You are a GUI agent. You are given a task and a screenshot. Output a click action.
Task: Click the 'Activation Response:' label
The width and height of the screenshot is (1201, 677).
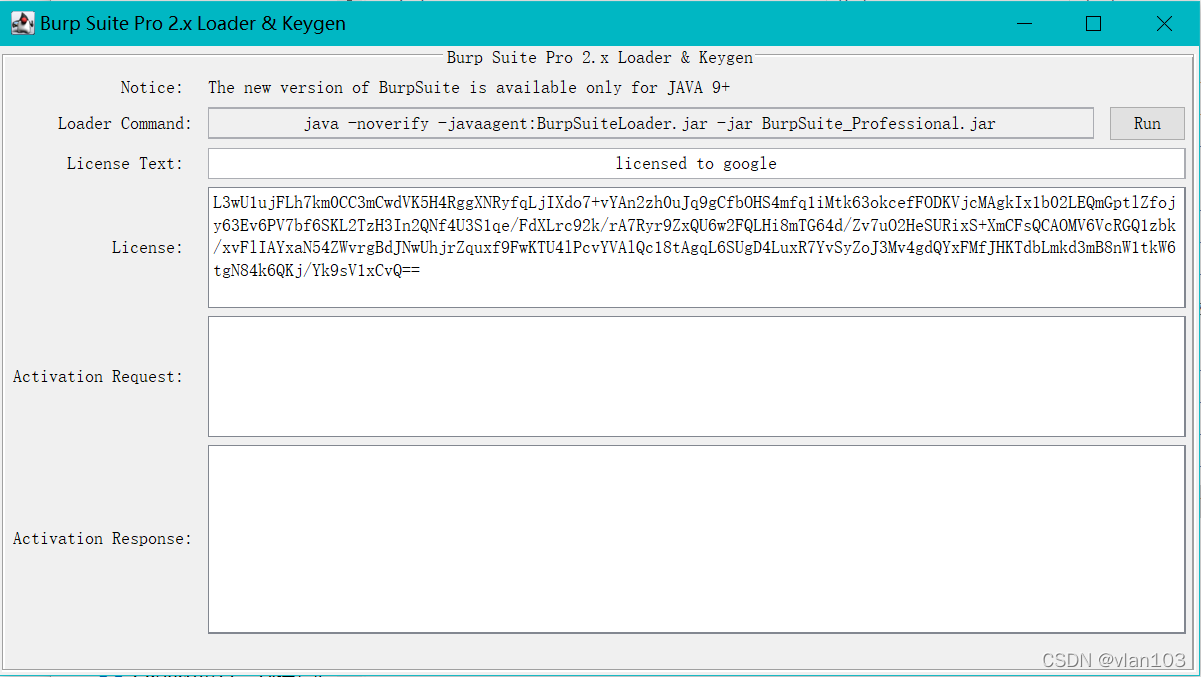[x=102, y=539]
